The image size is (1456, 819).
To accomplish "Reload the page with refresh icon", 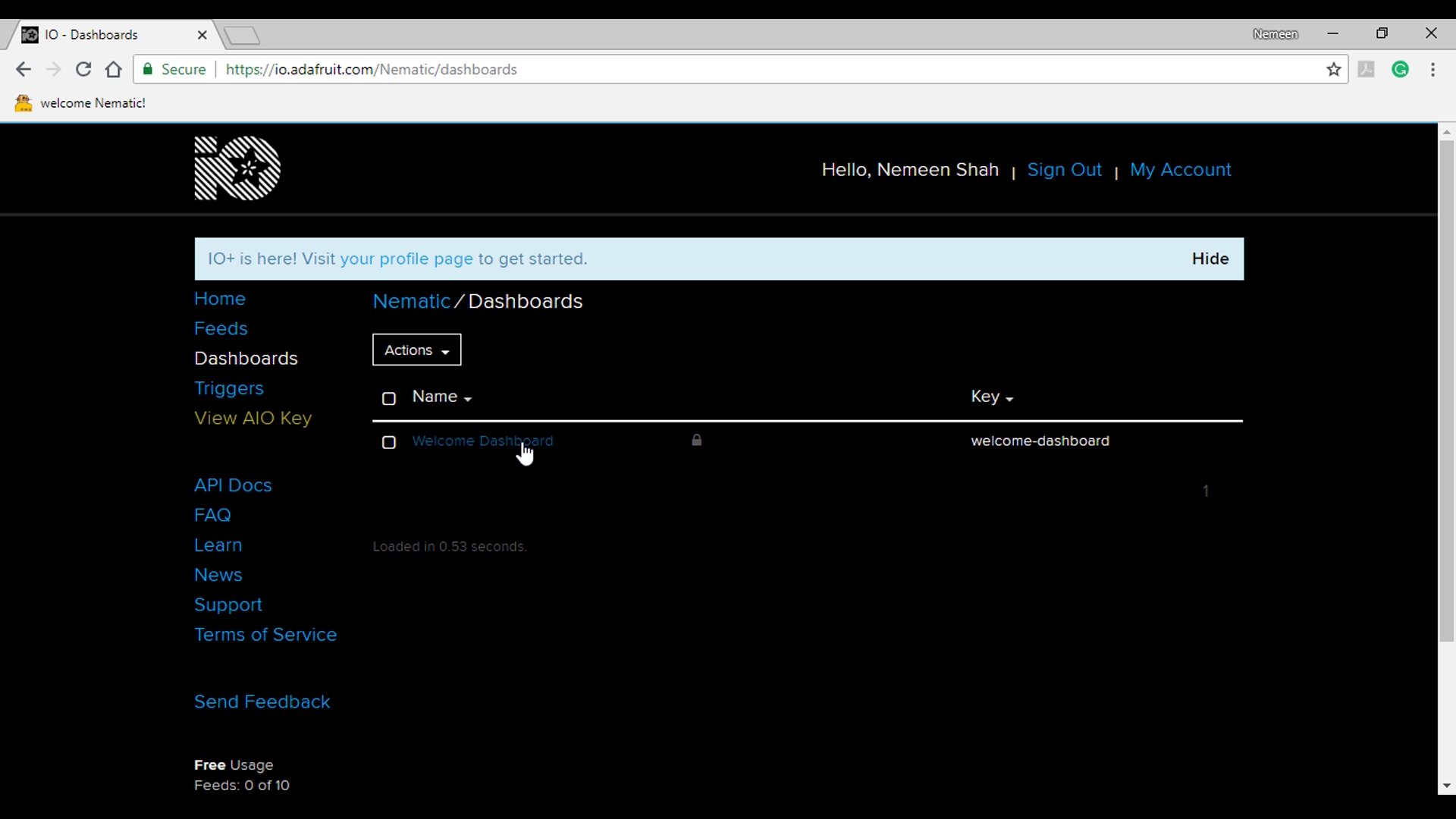I will [x=83, y=70].
